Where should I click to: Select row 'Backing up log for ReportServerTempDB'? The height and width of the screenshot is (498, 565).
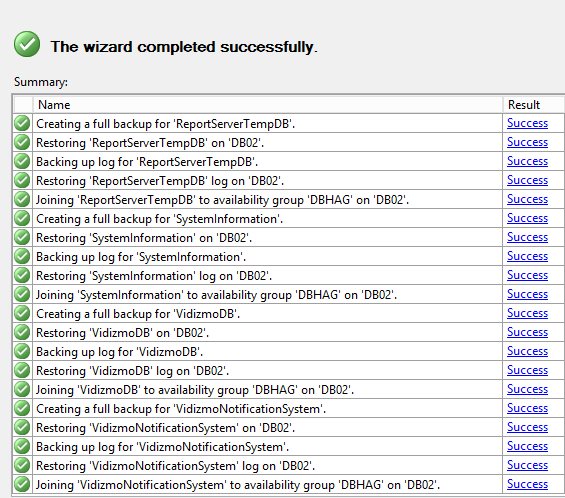288,161
